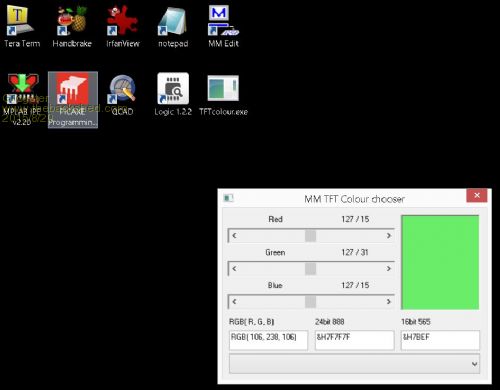Click the PICAXE Programming Editor icon
The image size is (500, 390).
coord(73,99)
